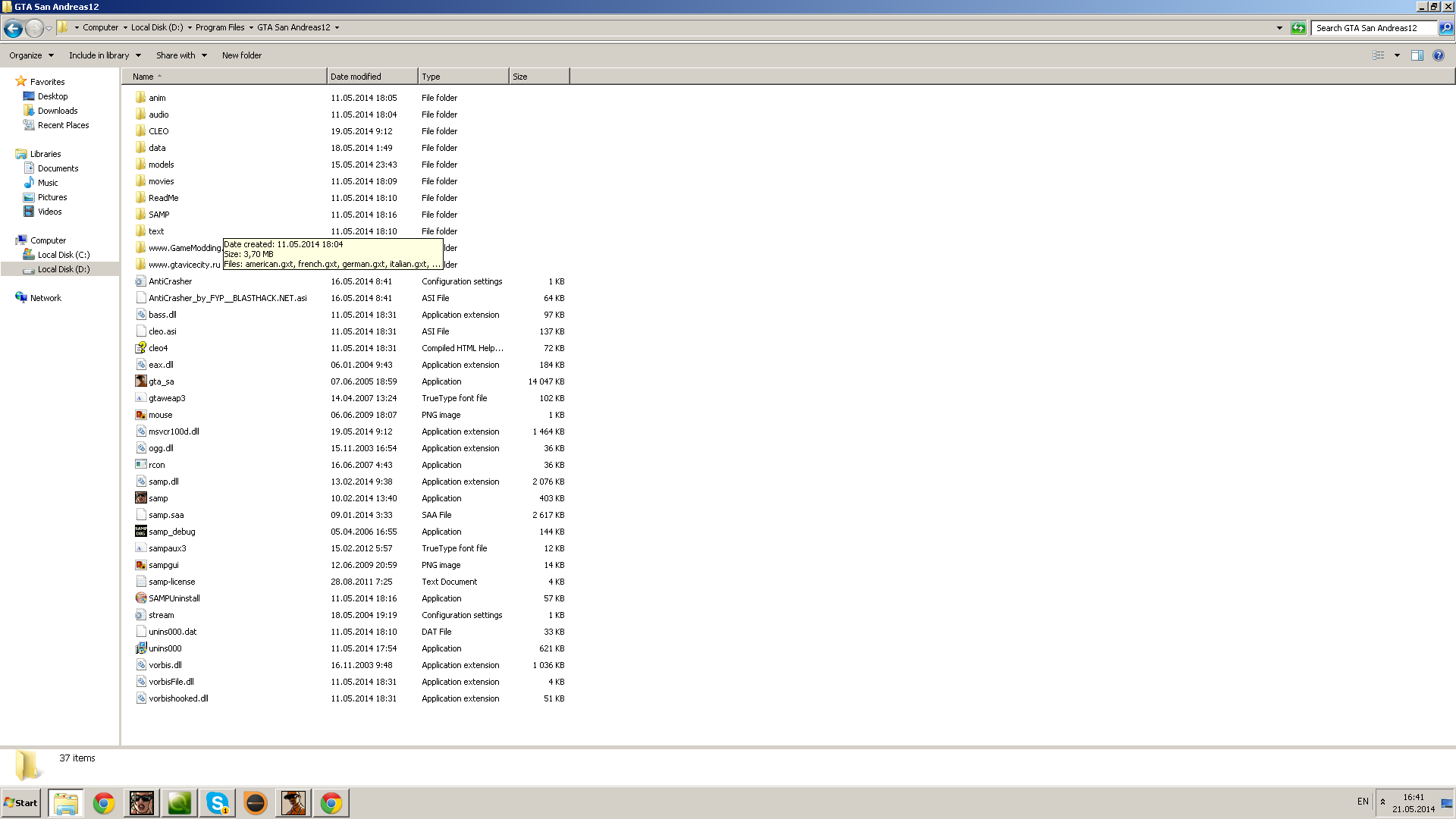The height and width of the screenshot is (819, 1456).
Task: Open the recent pages dropdown arrow
Action: pyautogui.click(x=49, y=28)
